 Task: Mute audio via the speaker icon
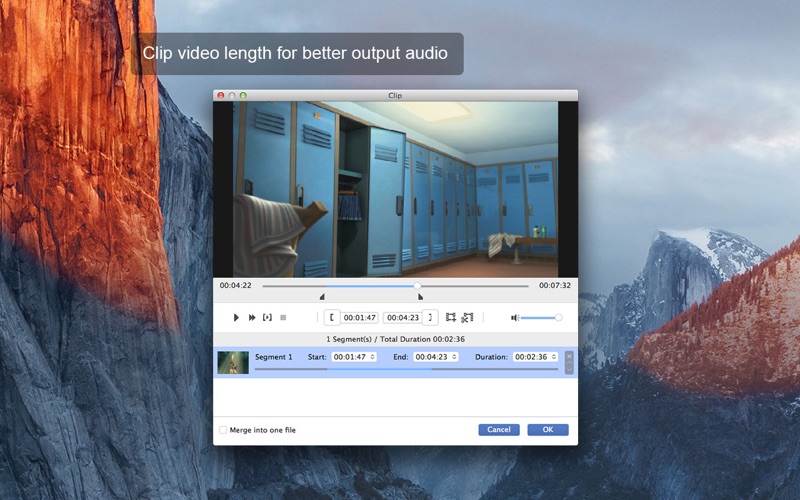515,317
